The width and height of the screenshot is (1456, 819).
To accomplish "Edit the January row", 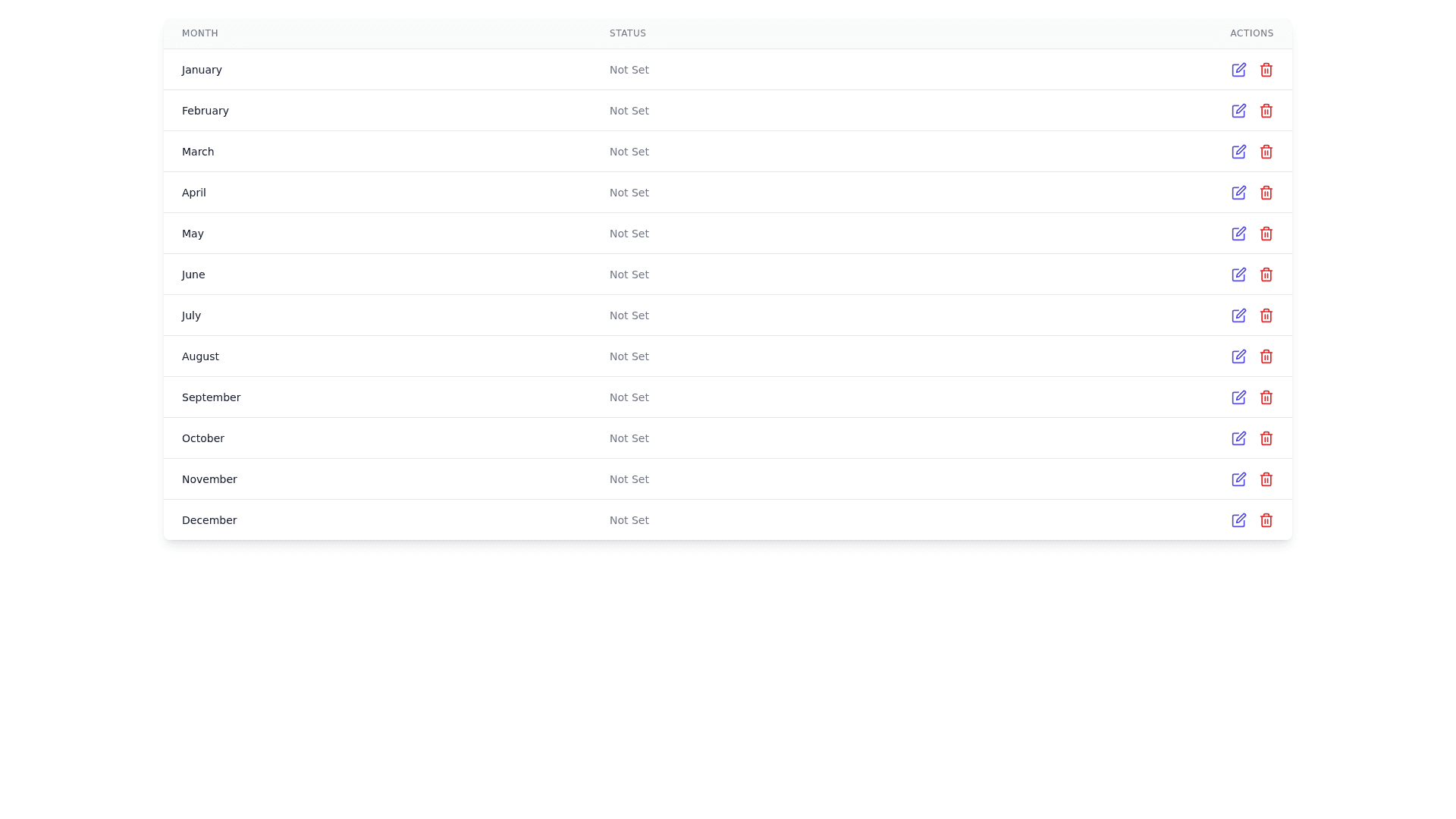I will (1238, 70).
